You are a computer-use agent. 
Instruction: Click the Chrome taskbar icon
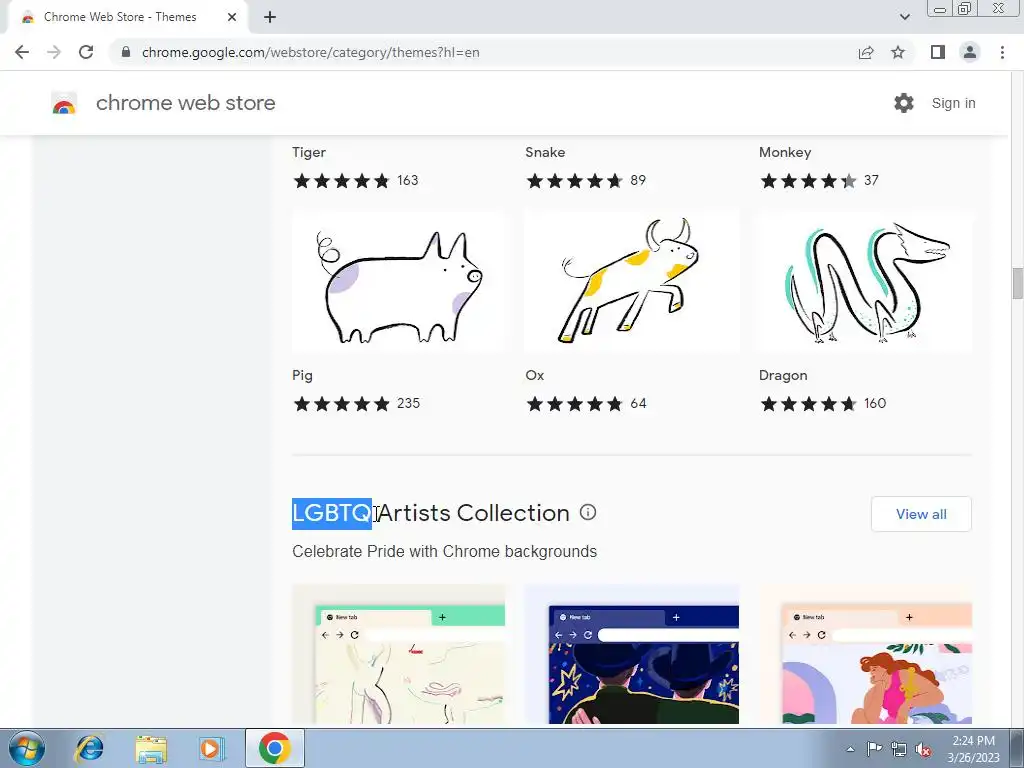tap(274, 748)
